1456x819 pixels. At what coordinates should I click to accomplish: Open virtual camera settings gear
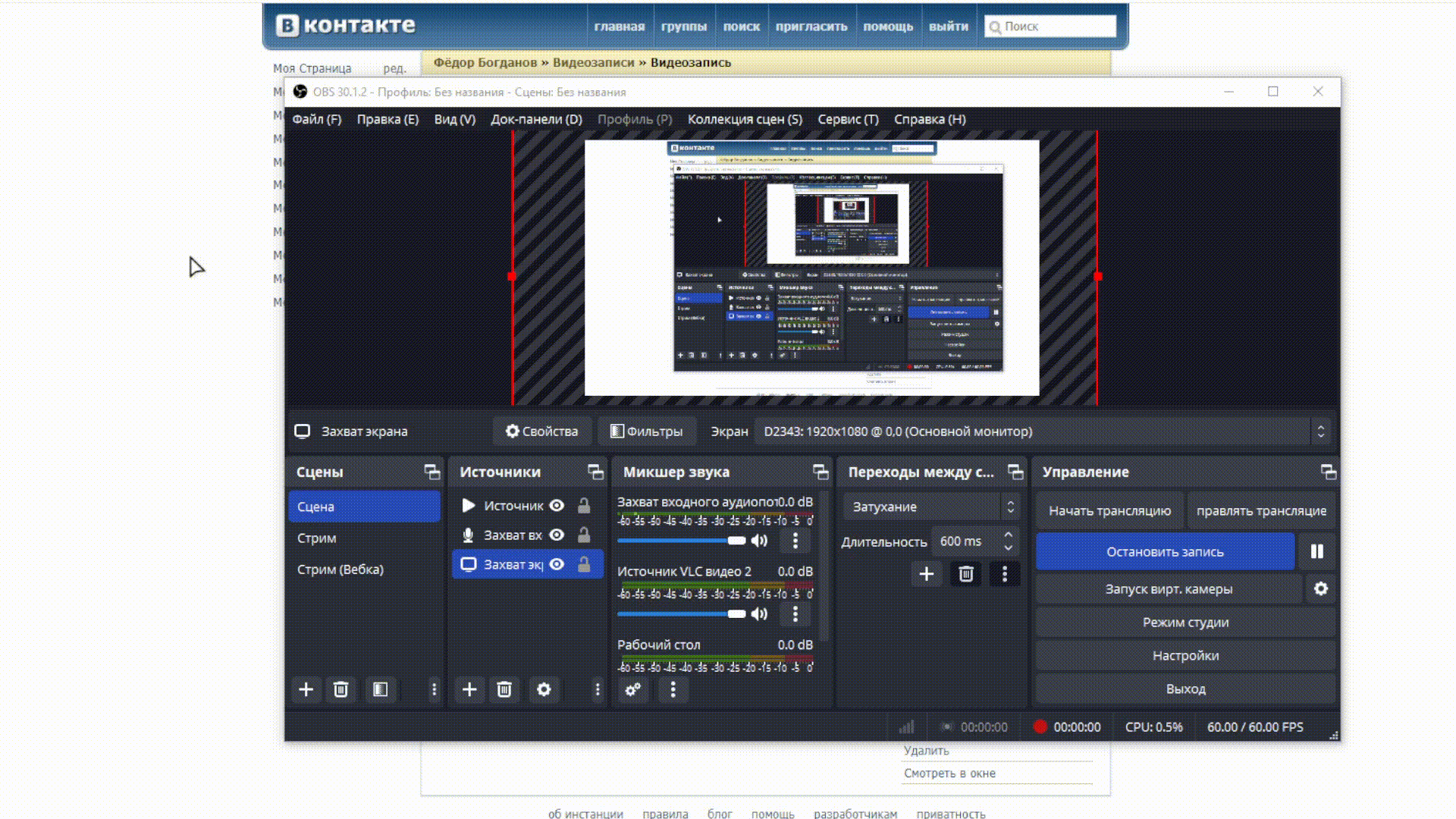pyautogui.click(x=1321, y=589)
